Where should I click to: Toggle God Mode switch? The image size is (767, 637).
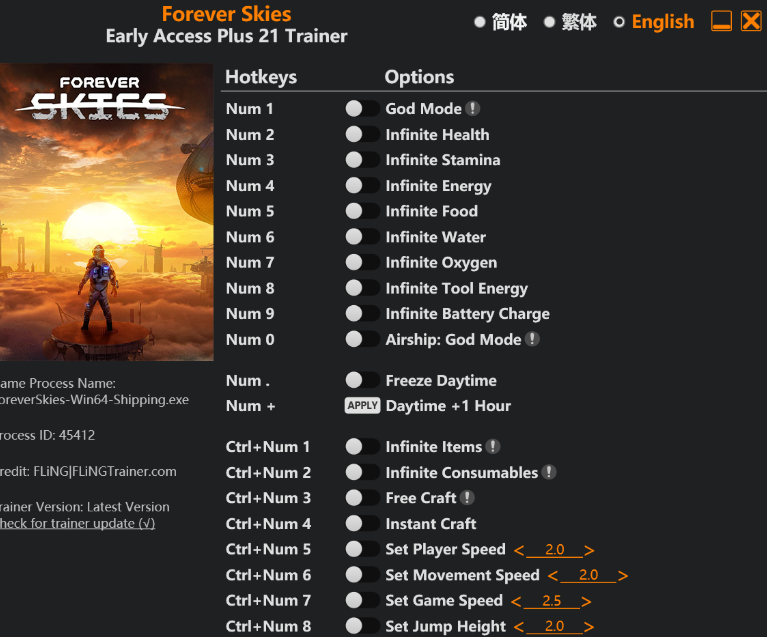pos(362,109)
